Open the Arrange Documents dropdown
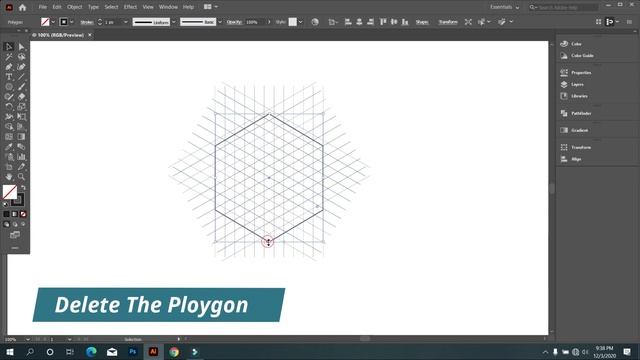Viewport: 640px width, 360px height. point(211,7)
